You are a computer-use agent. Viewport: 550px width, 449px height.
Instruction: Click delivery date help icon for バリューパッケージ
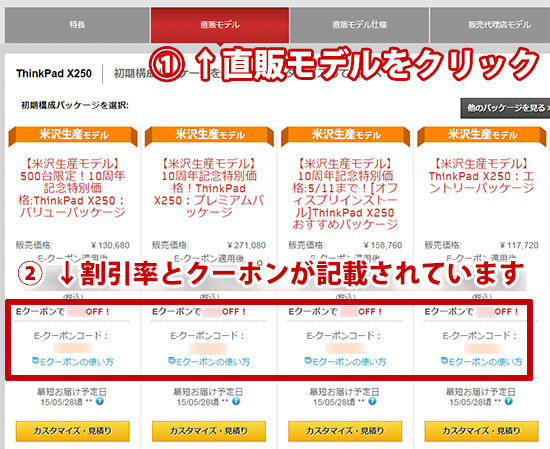pos(100,401)
